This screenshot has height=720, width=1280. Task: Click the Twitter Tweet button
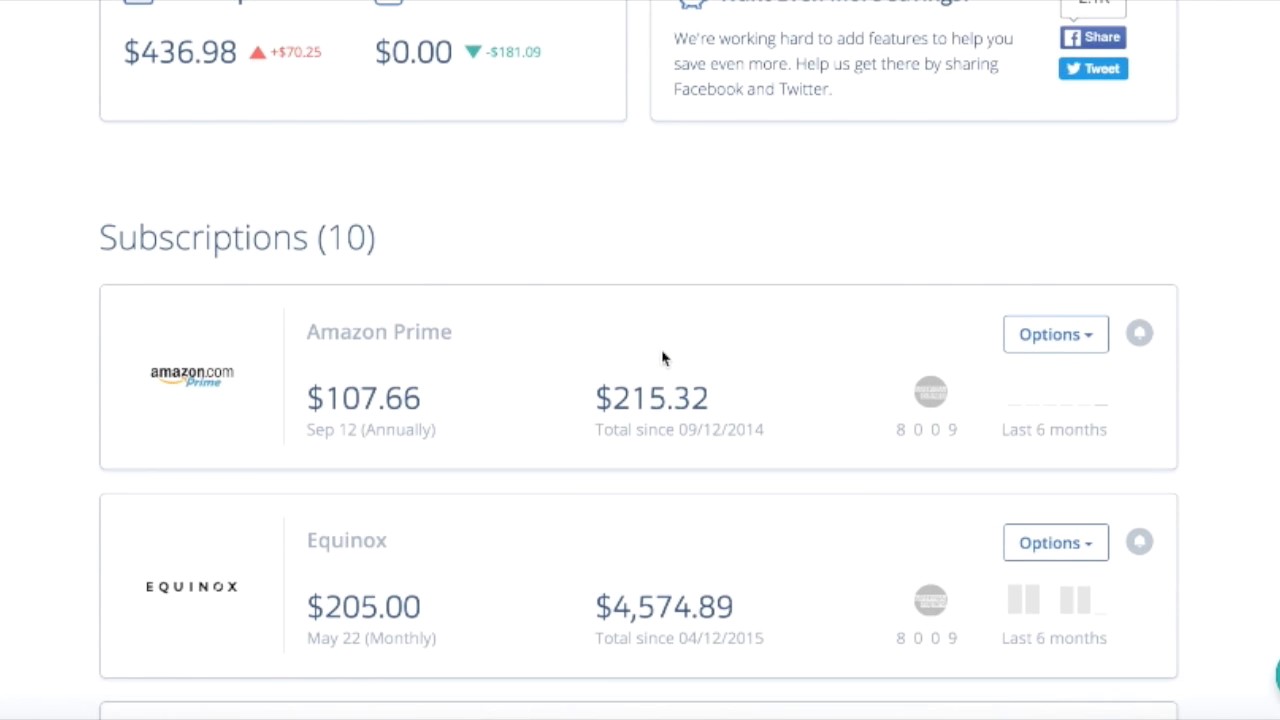(1093, 68)
